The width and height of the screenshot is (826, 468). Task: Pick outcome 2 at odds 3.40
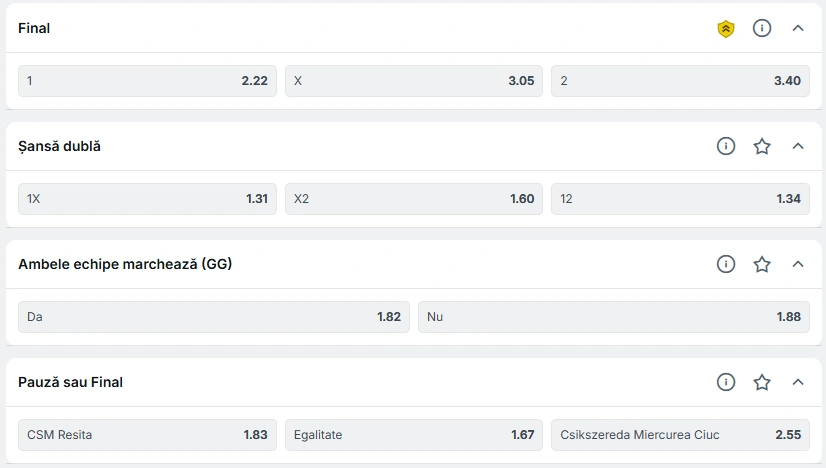[681, 81]
